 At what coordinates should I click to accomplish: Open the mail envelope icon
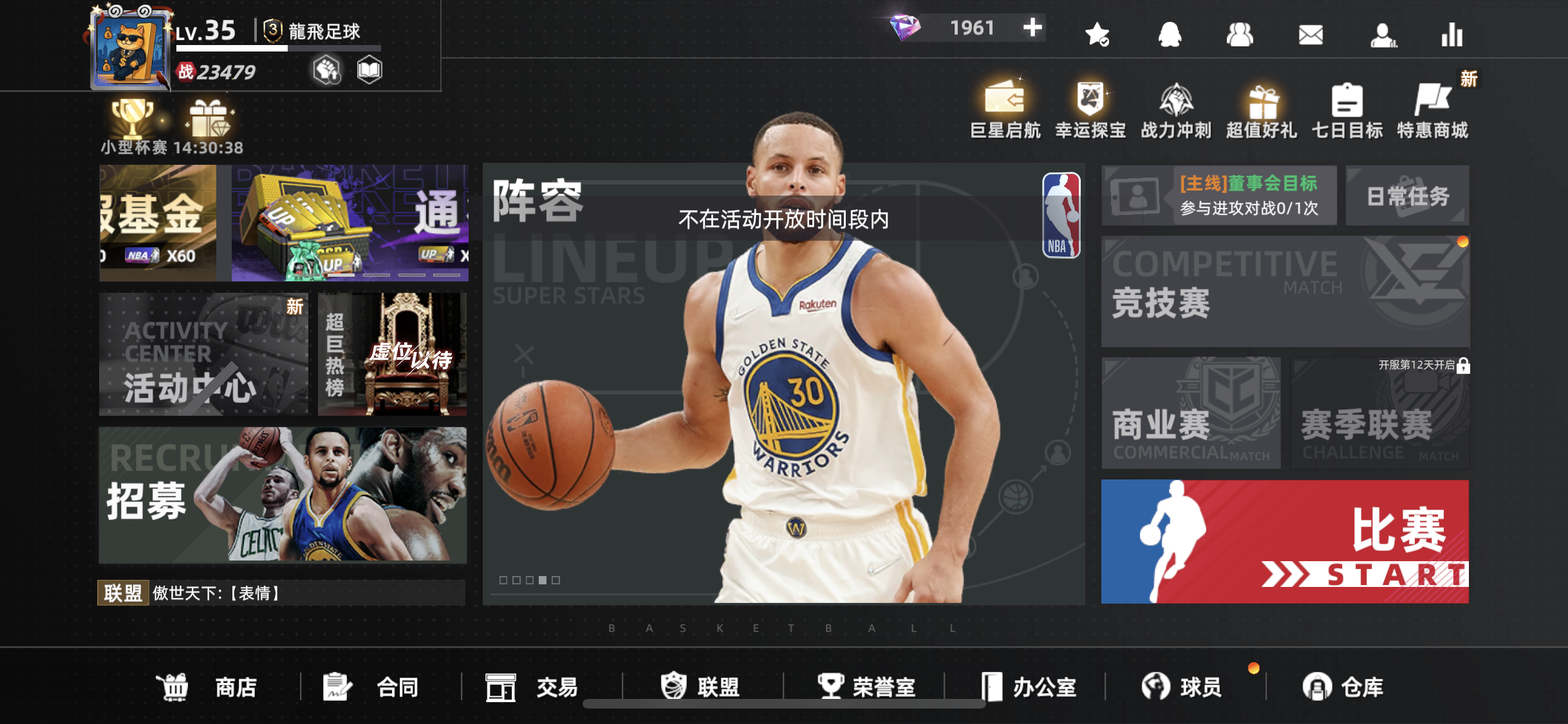tap(1311, 34)
